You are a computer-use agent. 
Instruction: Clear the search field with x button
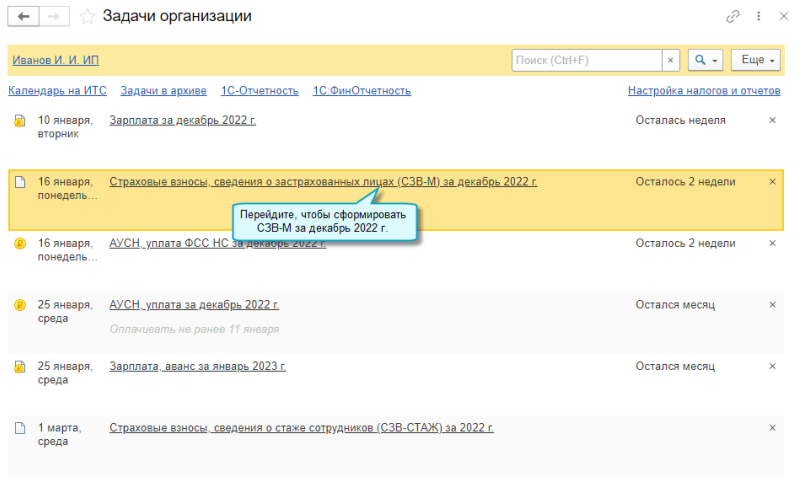point(670,60)
